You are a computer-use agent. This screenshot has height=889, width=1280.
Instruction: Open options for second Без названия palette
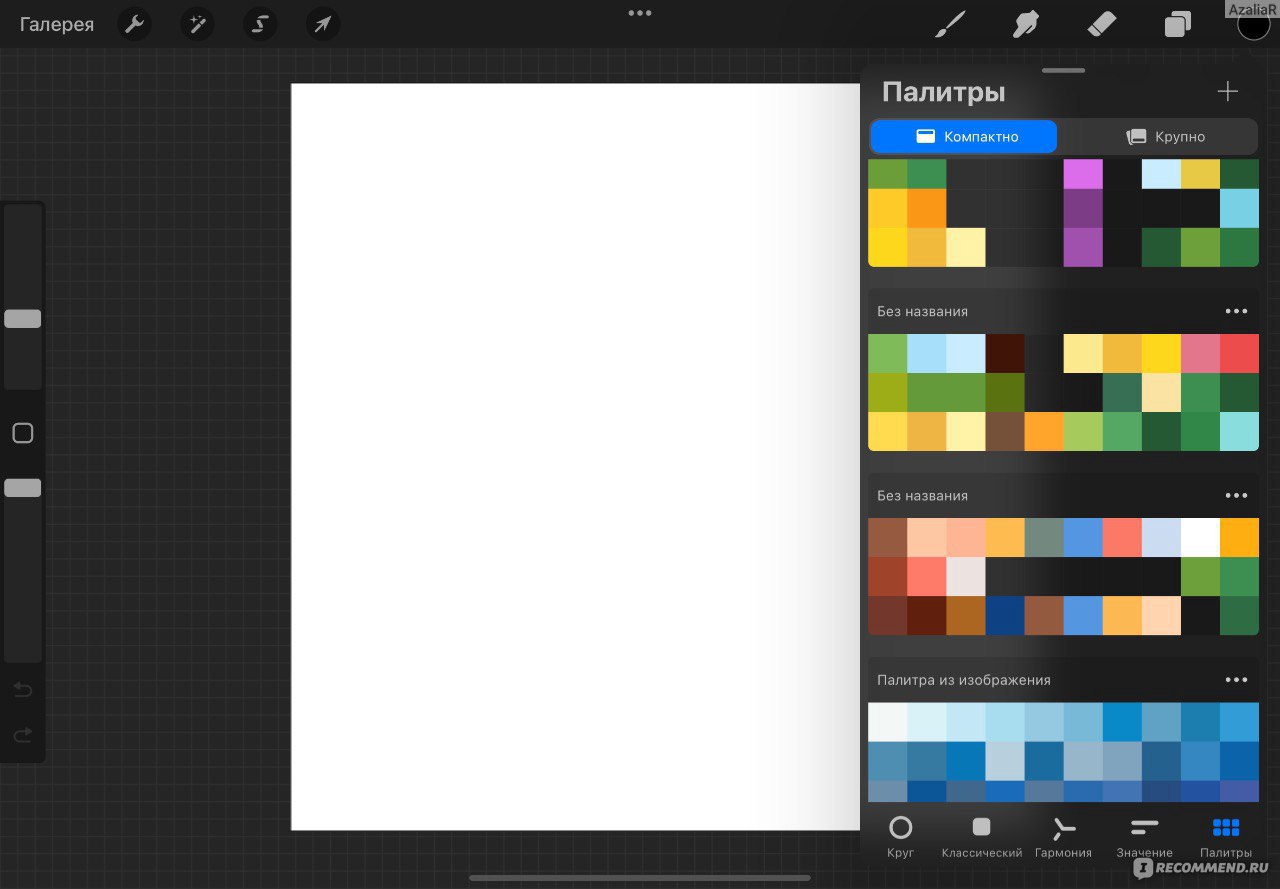(x=1236, y=495)
